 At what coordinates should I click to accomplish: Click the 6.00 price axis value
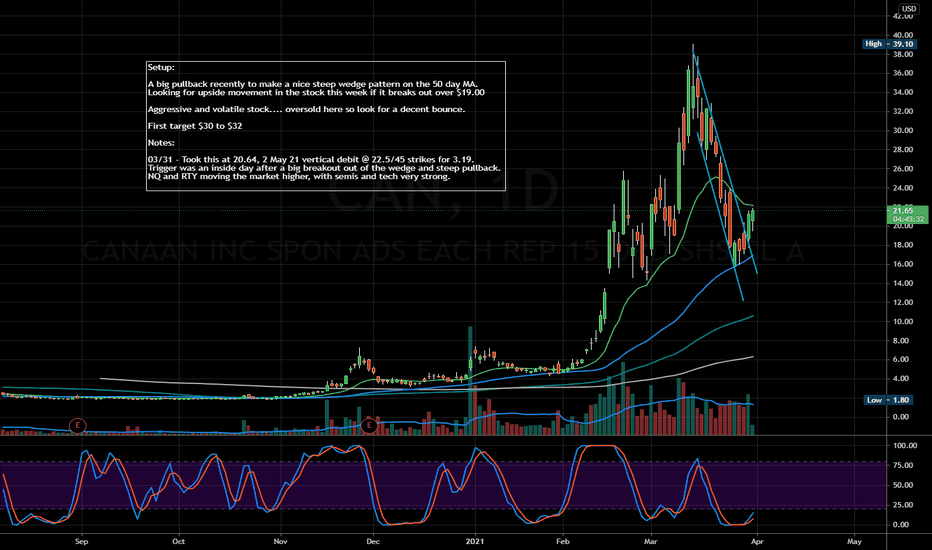901,360
